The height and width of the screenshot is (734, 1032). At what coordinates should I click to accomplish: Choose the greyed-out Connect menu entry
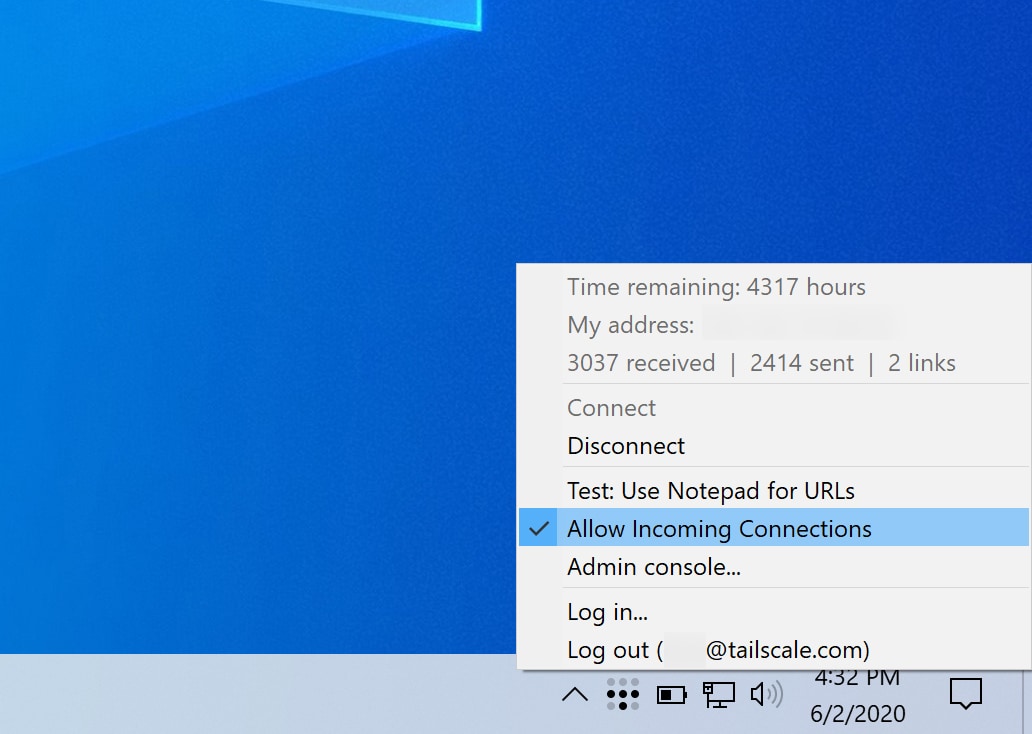pyautogui.click(x=611, y=408)
